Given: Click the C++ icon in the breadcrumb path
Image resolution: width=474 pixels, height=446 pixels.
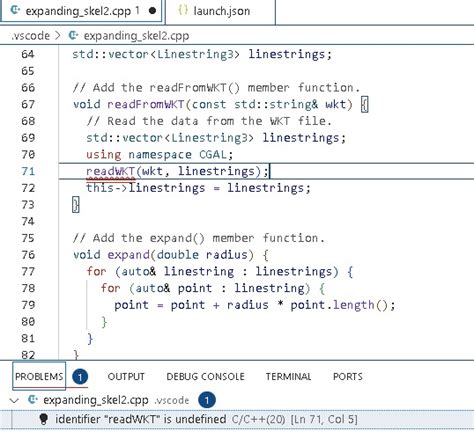Looking at the screenshot, I should point(73,35).
